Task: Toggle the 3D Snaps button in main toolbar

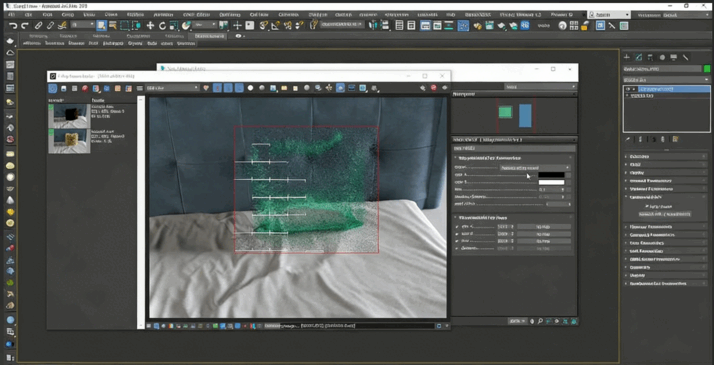Action: pos(263,25)
